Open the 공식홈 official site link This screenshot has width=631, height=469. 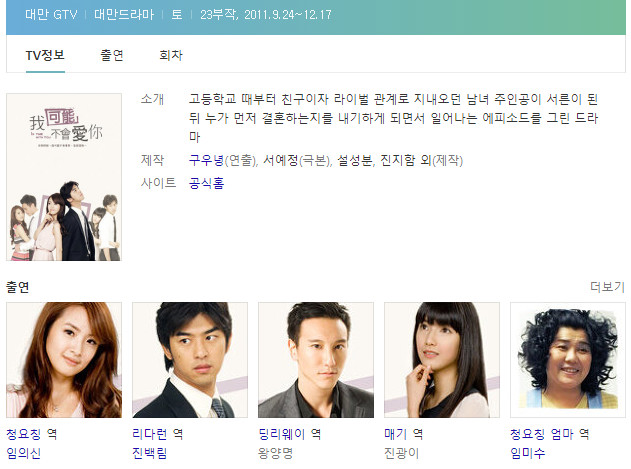click(x=206, y=183)
